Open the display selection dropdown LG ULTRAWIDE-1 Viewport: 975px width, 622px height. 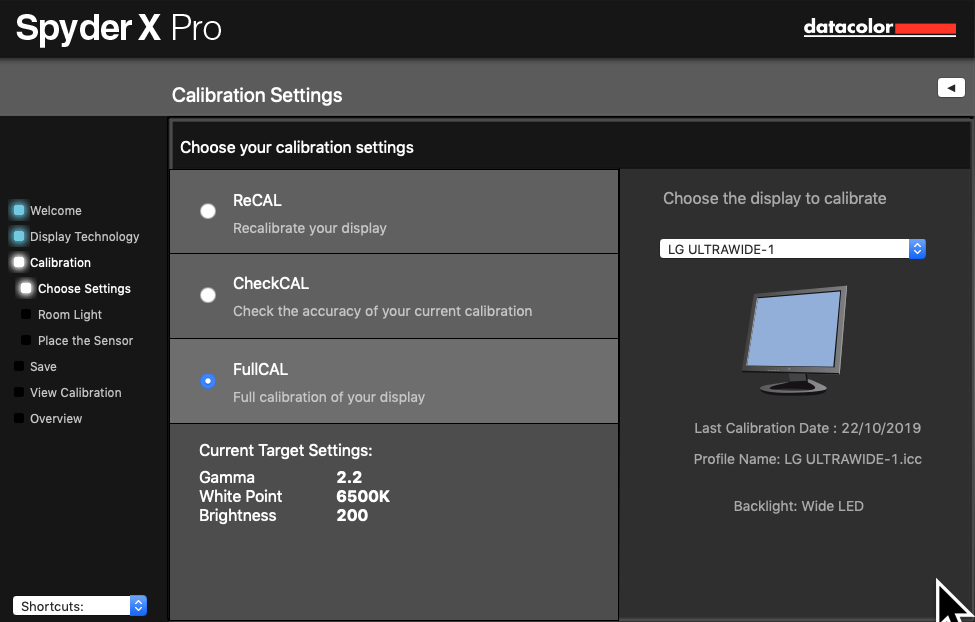(x=792, y=249)
